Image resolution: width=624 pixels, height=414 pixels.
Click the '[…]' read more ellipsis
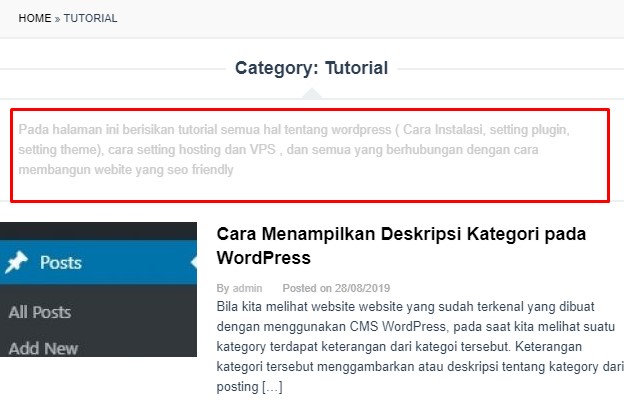pos(272,387)
